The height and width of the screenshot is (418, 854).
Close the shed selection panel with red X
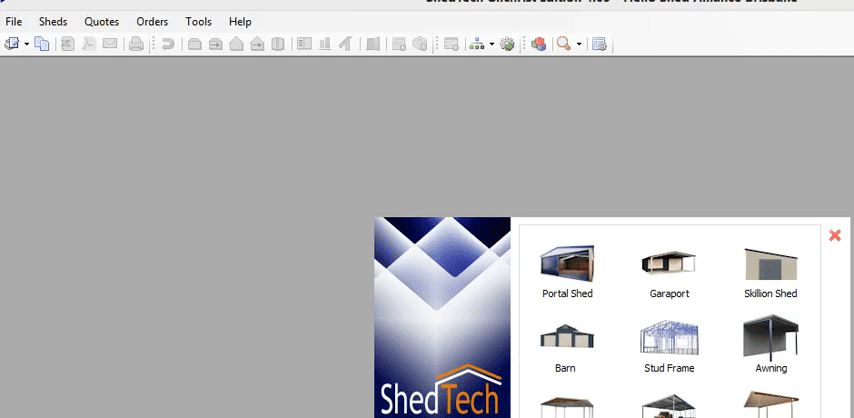(x=834, y=235)
